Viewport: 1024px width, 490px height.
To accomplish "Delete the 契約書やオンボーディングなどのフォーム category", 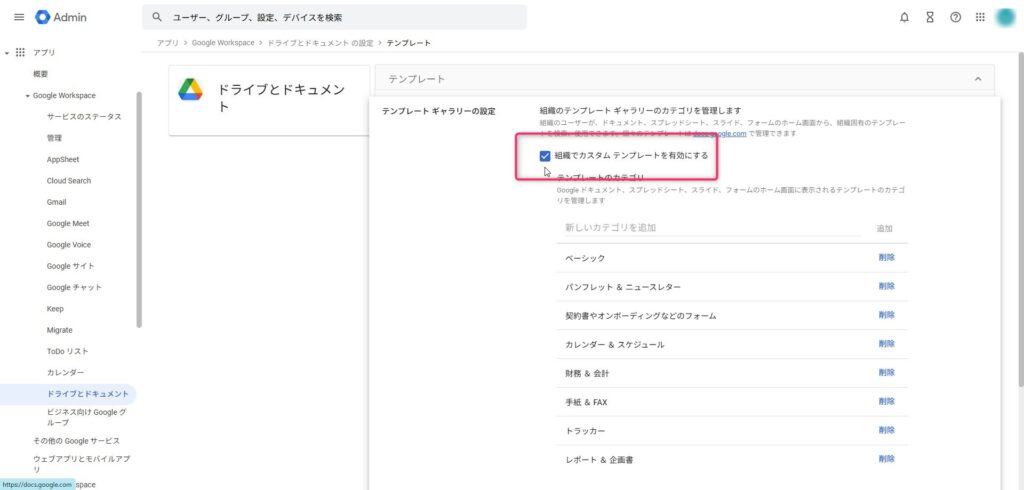I will (x=886, y=315).
